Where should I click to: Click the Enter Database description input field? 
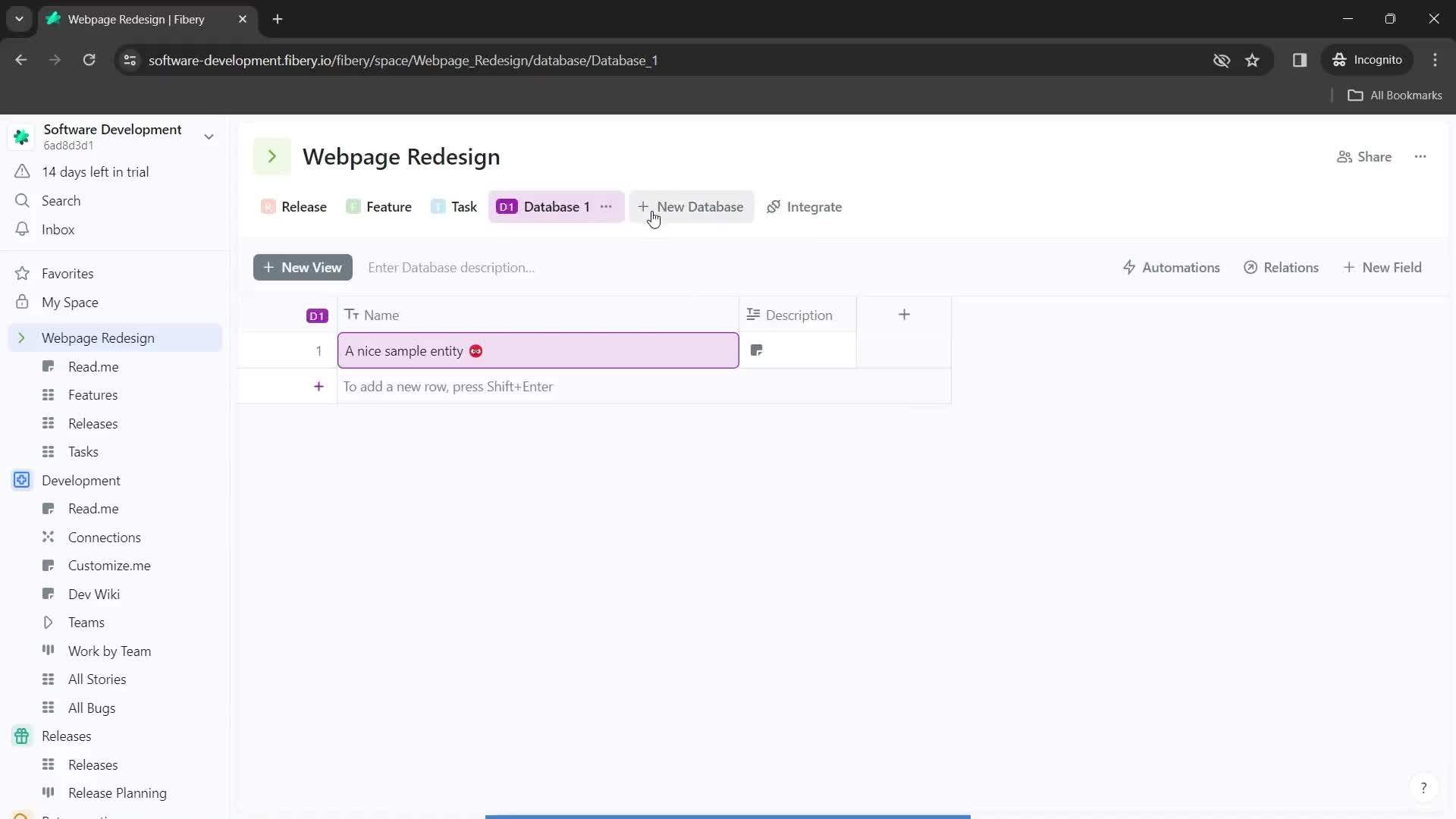[452, 267]
